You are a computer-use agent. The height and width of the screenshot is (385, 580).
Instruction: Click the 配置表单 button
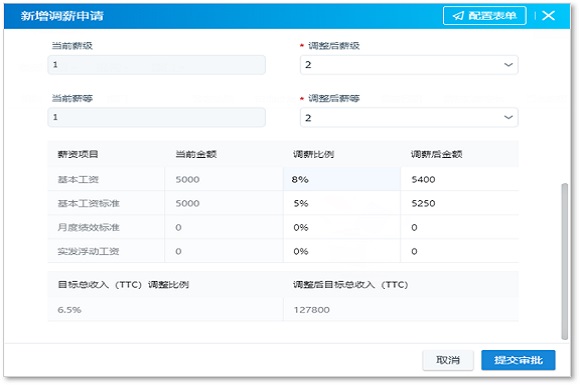[x=485, y=16]
